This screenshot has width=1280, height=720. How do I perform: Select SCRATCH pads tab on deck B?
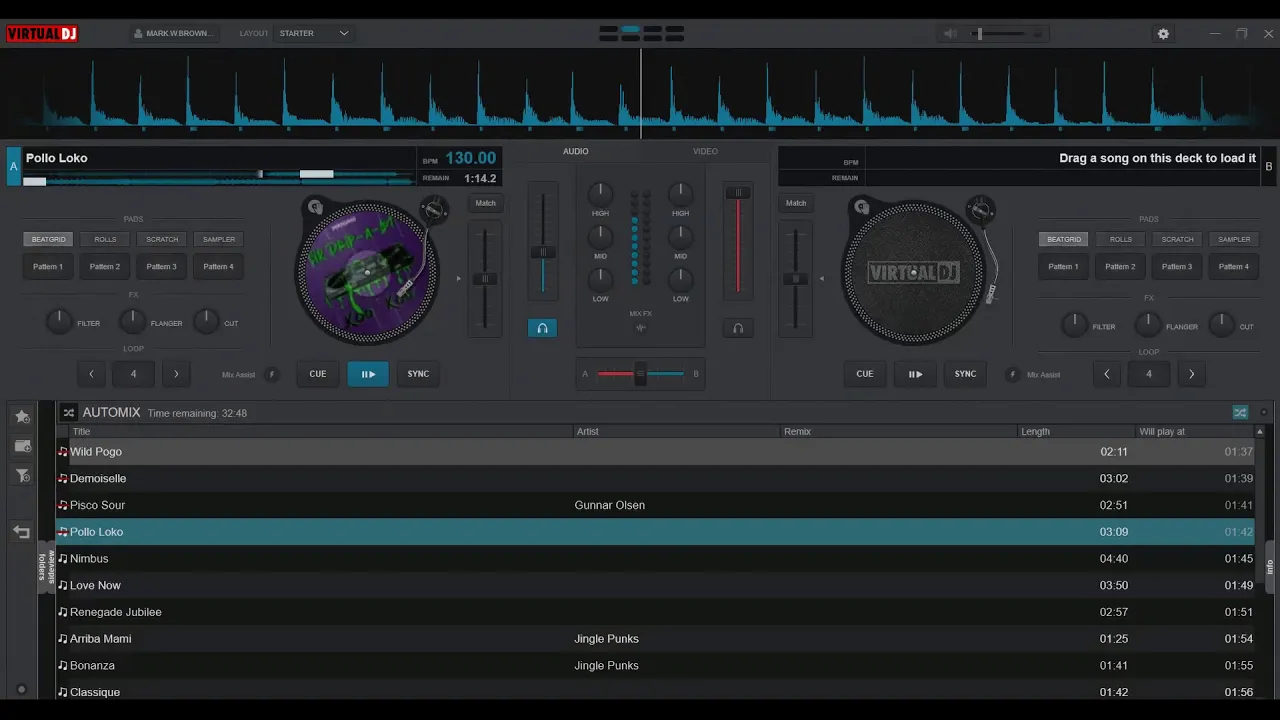1177,239
